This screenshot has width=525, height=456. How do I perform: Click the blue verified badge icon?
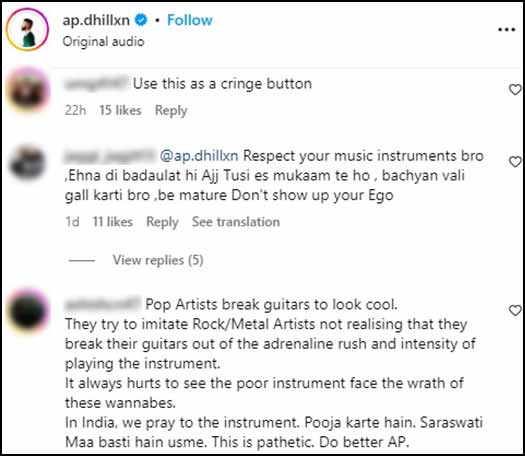(x=141, y=20)
